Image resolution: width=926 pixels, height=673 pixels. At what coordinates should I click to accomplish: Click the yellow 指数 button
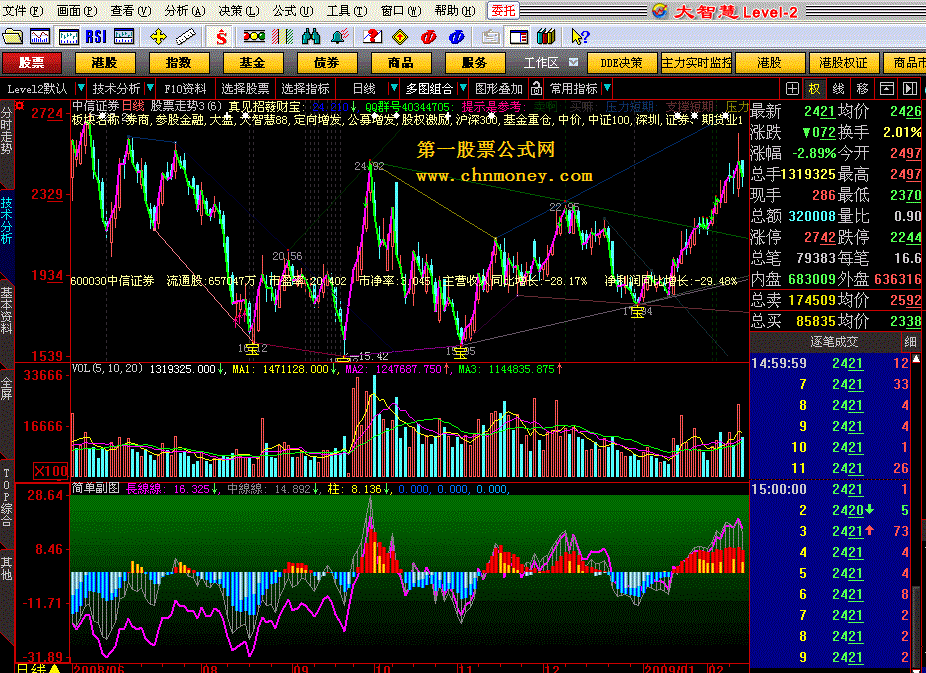click(178, 63)
